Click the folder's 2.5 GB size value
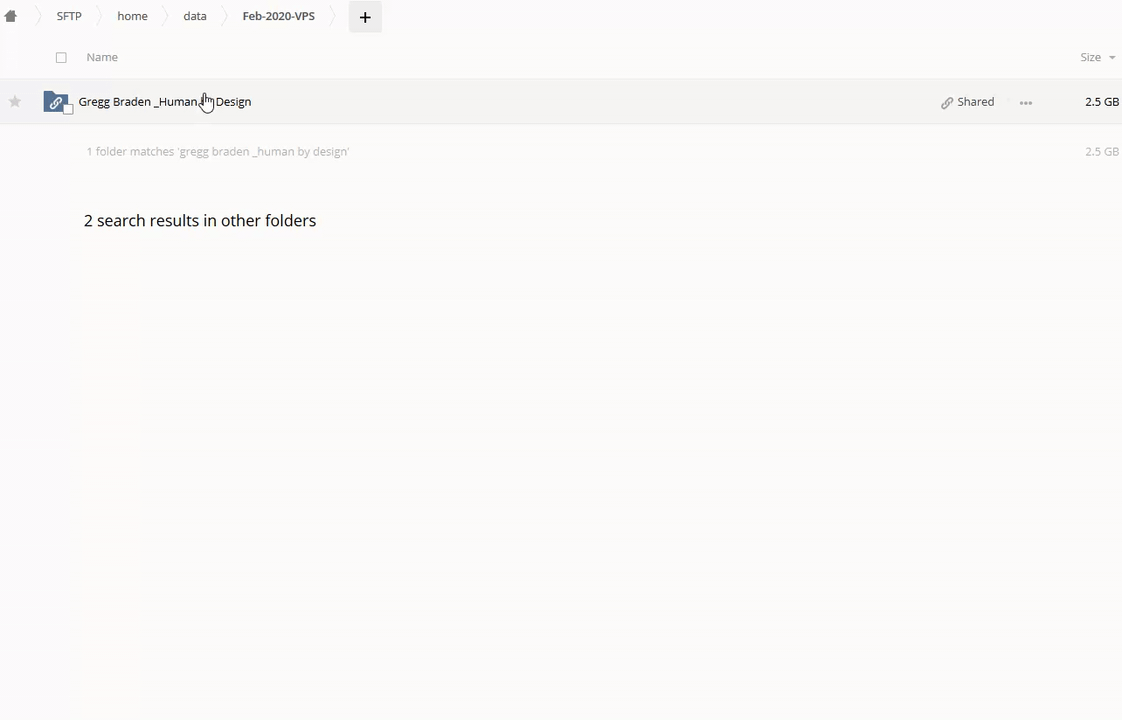This screenshot has height=720, width=1122. coord(1101,102)
